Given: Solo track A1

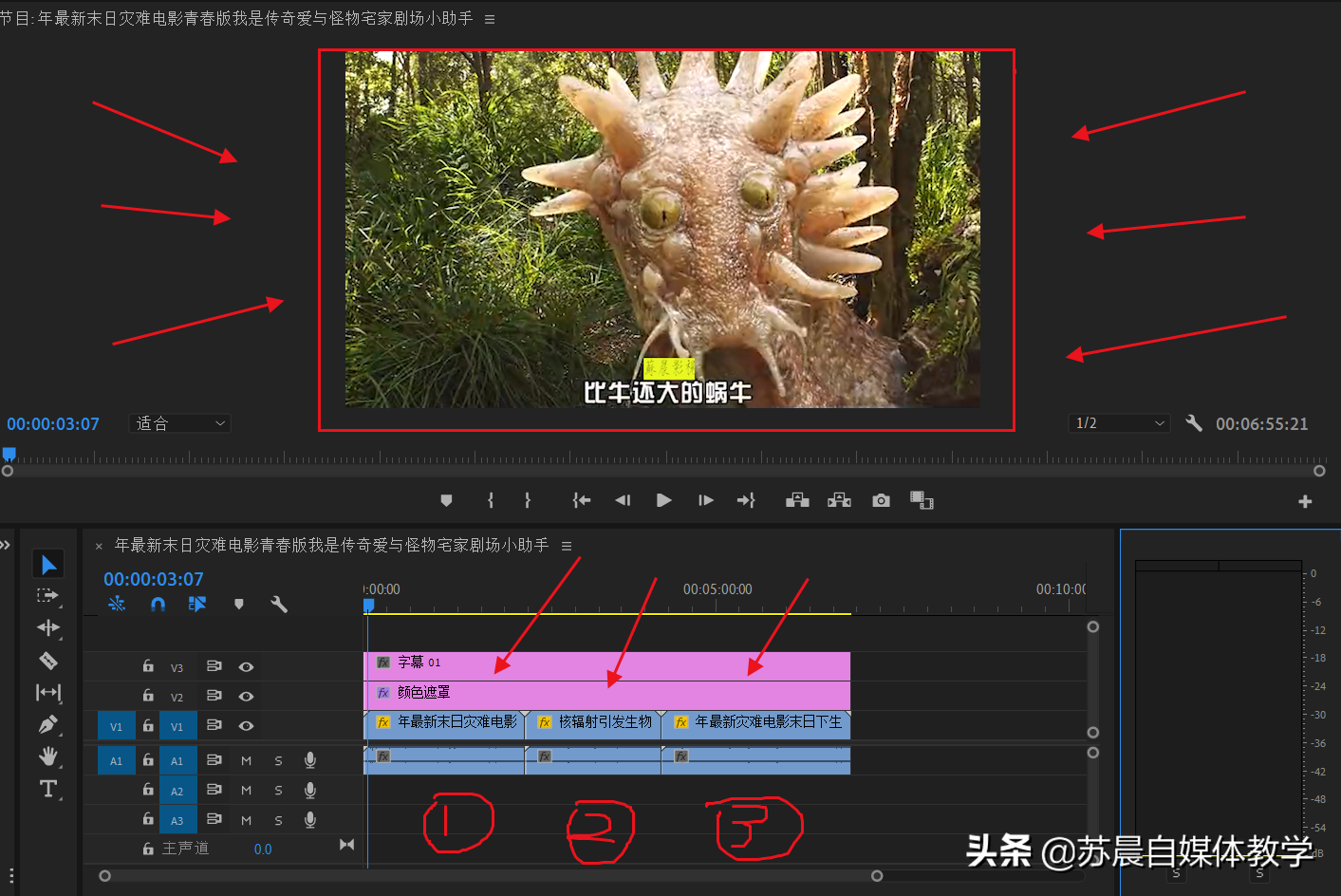Looking at the screenshot, I should pyautogui.click(x=278, y=760).
